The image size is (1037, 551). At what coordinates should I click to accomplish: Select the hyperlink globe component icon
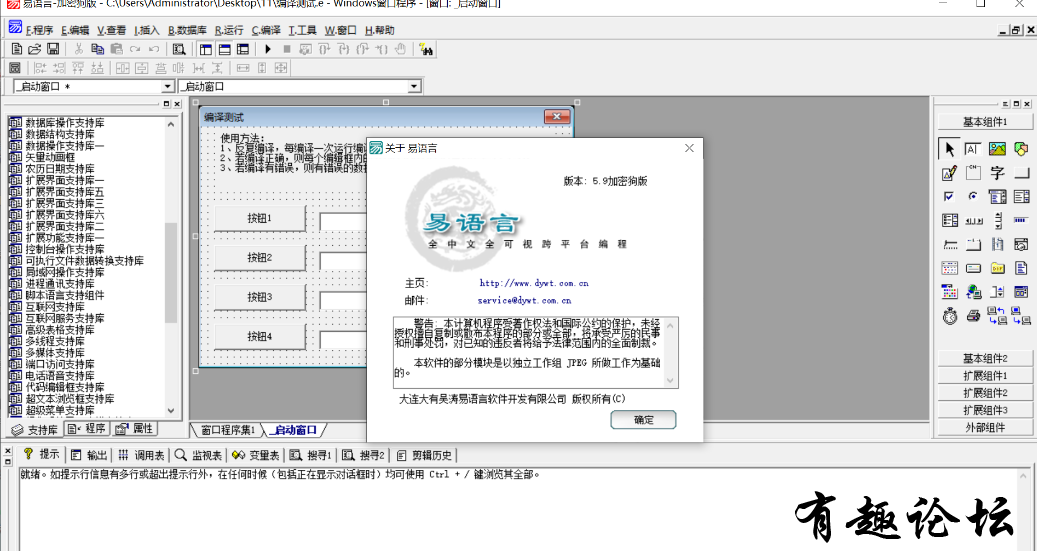(x=973, y=291)
